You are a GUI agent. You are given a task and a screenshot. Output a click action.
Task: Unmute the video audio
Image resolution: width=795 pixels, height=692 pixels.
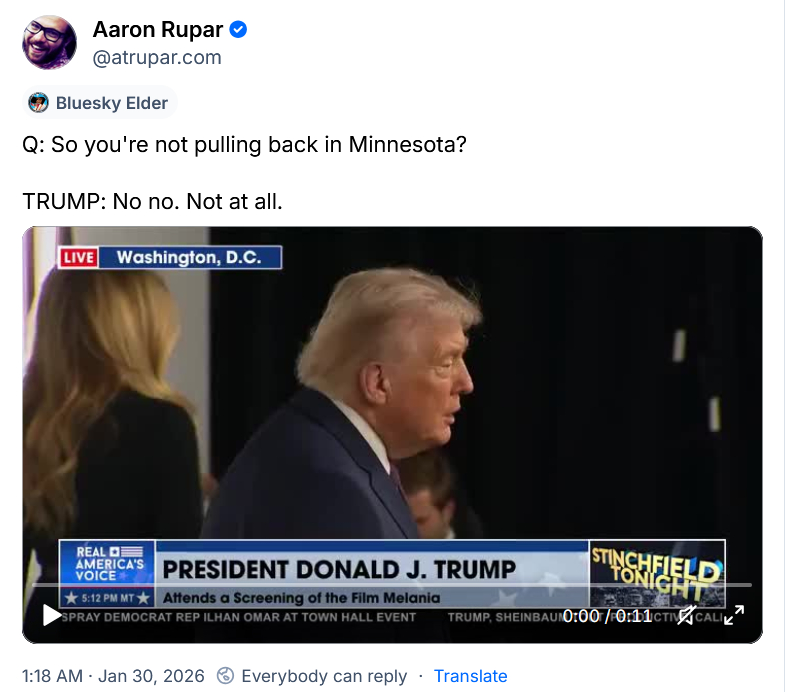(x=686, y=615)
